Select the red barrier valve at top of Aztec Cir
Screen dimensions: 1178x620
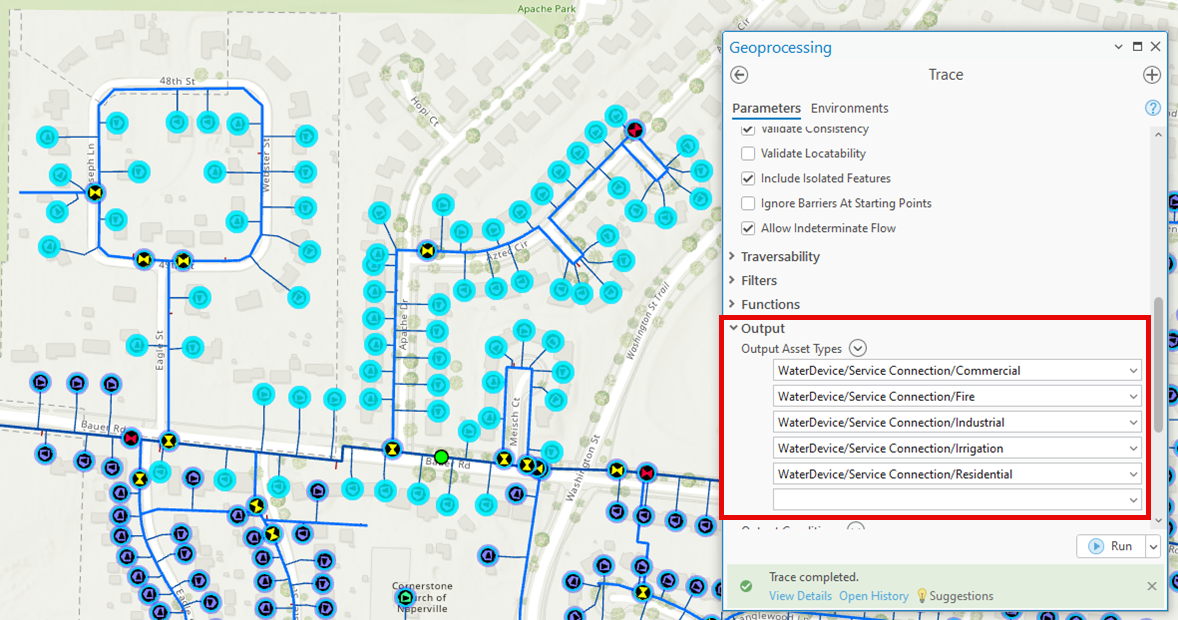coord(636,129)
